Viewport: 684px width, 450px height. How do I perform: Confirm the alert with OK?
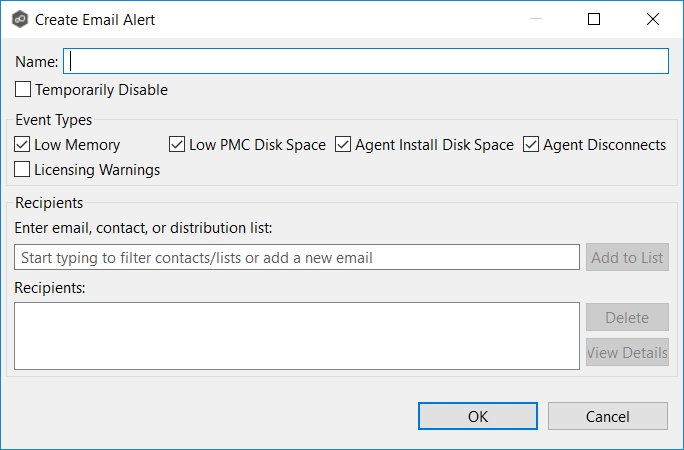(478, 416)
